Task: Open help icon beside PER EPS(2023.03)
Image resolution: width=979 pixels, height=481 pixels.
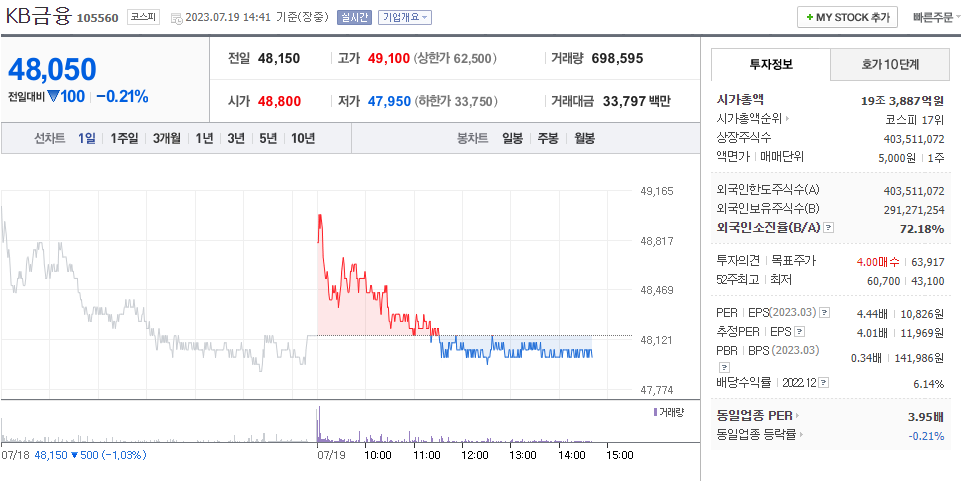Action: tap(825, 312)
